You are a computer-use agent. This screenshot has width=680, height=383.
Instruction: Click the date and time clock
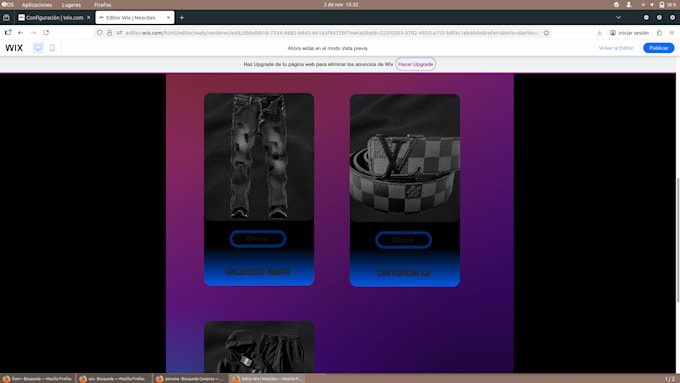(x=341, y=5)
